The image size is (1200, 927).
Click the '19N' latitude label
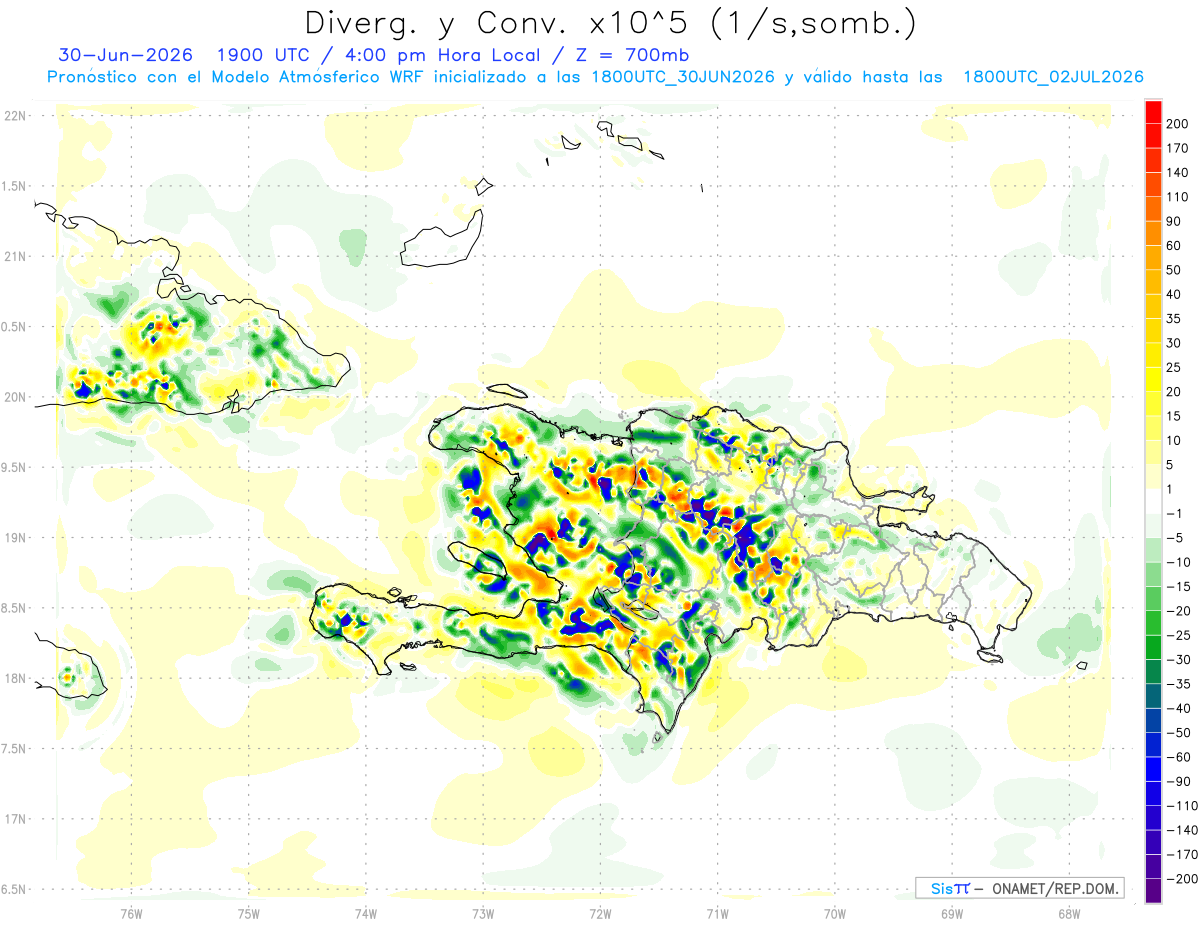click(x=14, y=538)
